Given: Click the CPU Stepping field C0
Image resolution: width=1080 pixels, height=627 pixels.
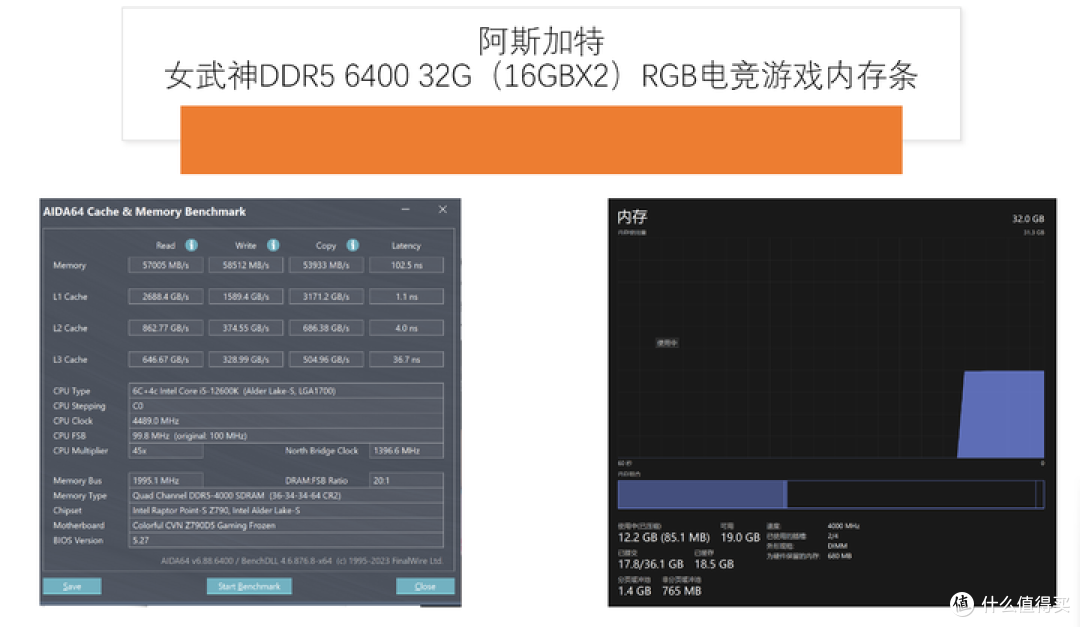Looking at the screenshot, I should coord(286,406).
